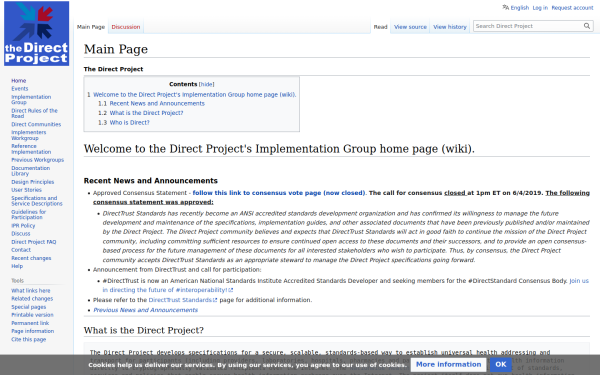Hide the Contents table via hide toggle
Viewport: 600px width, 375px height.
[x=207, y=84]
